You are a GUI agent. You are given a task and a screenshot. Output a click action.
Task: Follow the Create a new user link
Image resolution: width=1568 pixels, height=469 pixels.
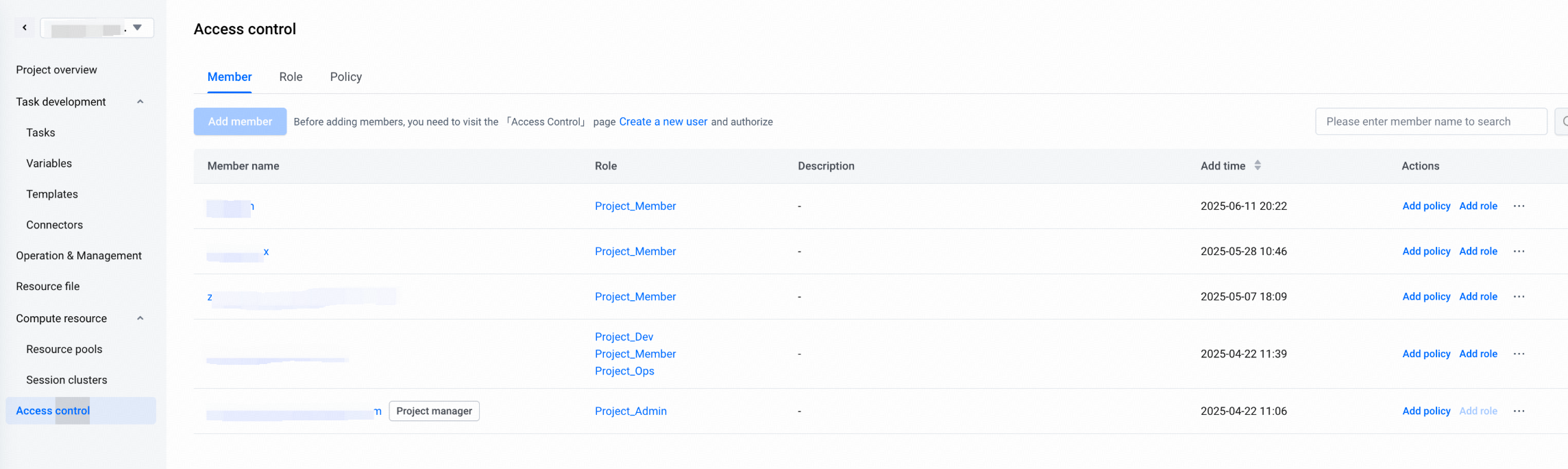tap(663, 121)
